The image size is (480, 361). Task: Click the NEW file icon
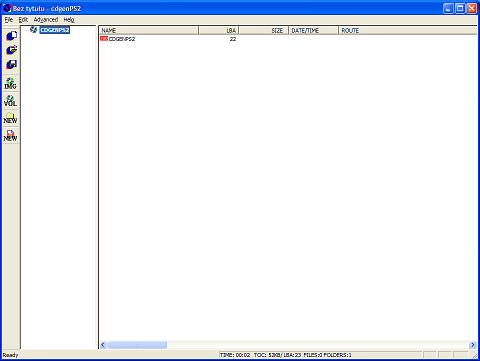click(x=10, y=135)
